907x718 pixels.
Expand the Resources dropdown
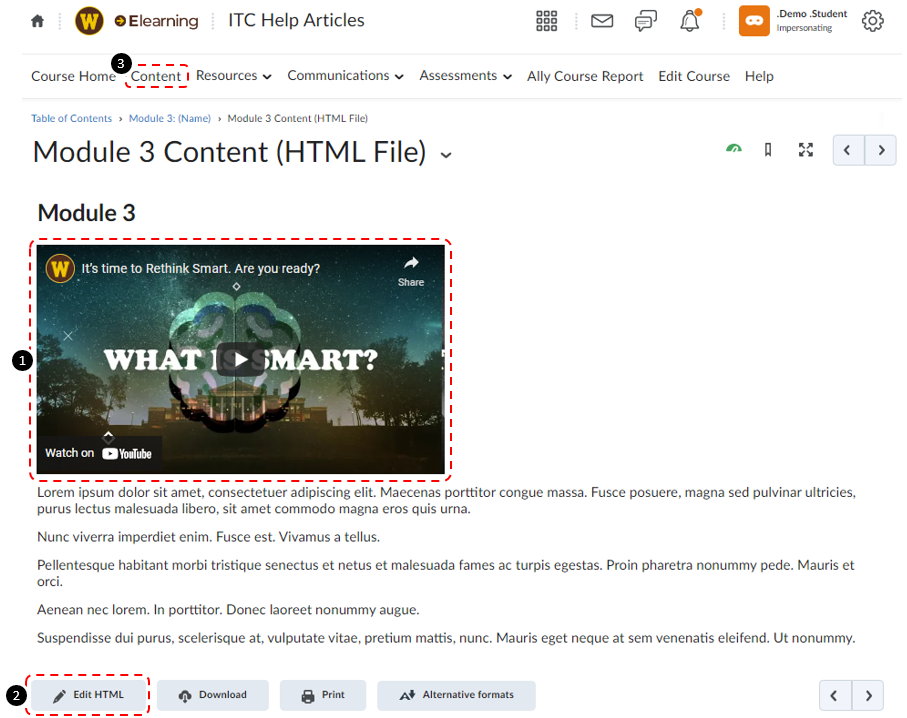(x=233, y=75)
